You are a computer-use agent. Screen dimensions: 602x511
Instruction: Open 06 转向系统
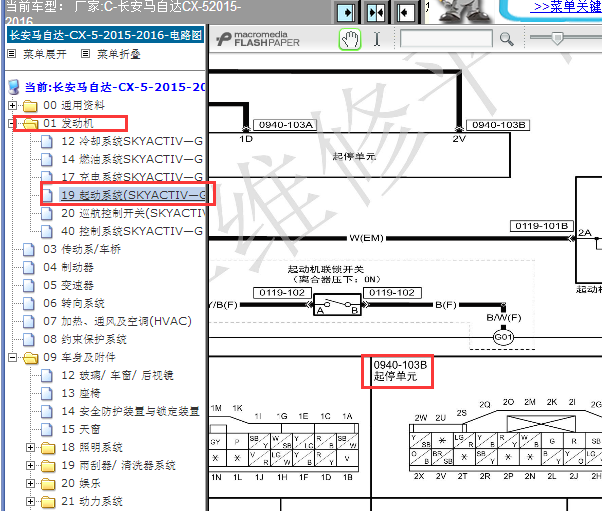click(74, 303)
